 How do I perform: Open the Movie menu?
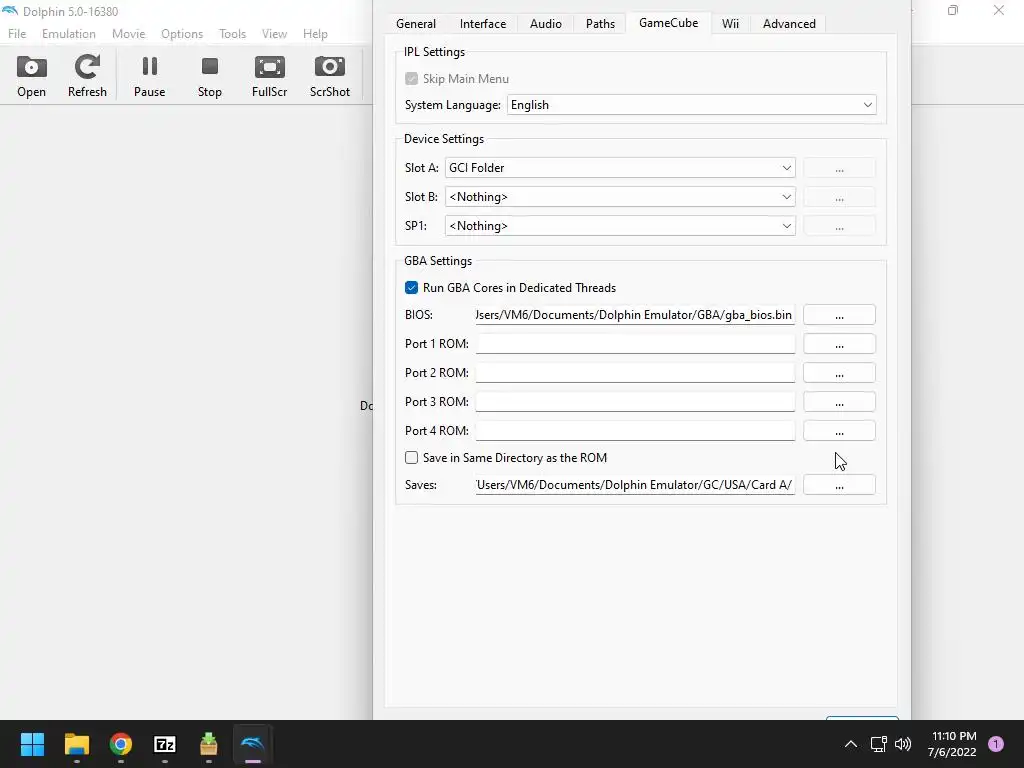(129, 34)
